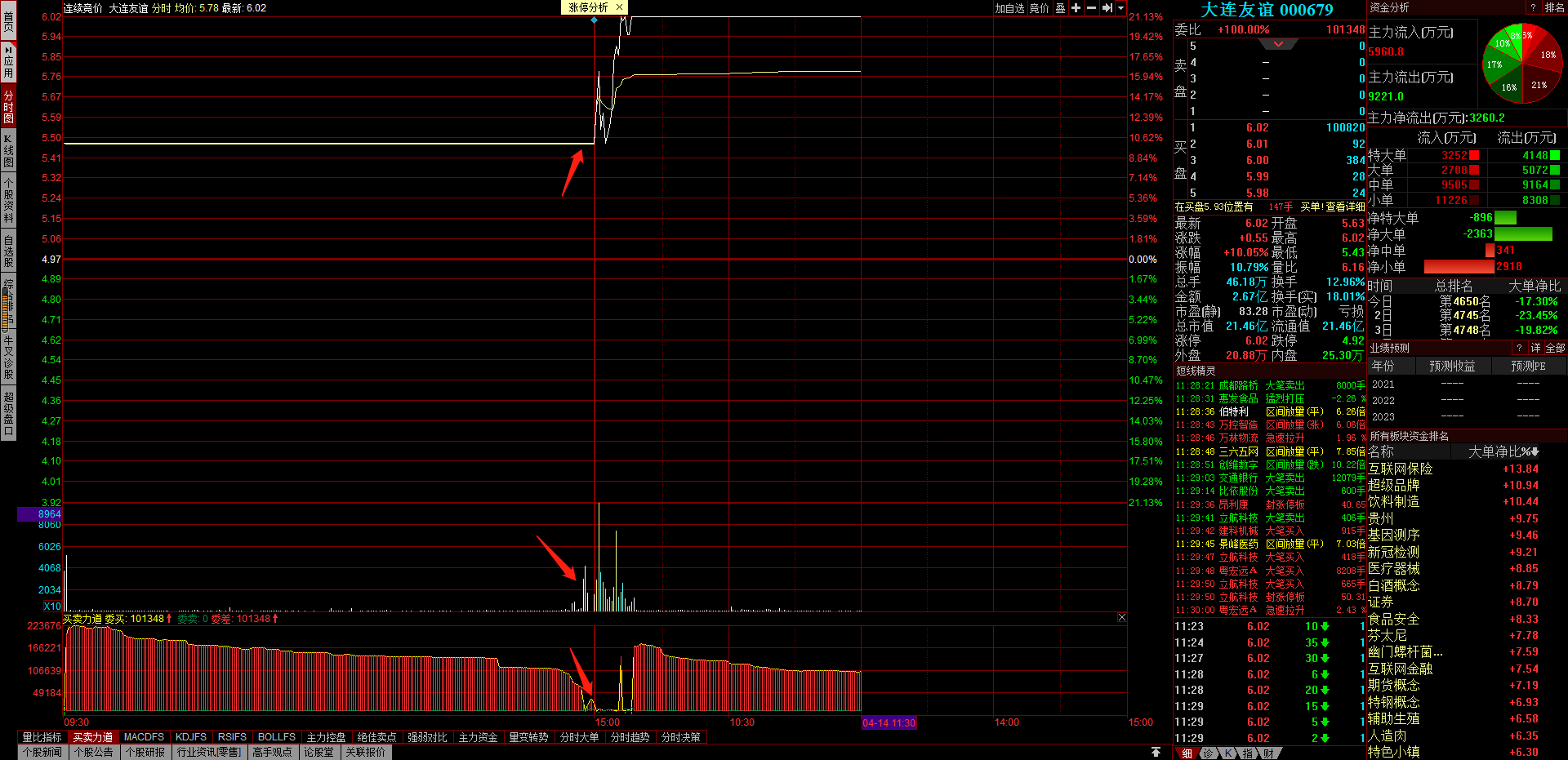This screenshot has height=760, width=1568.
Task: Click the 竞价 auction button
Action: [x=1039, y=8]
